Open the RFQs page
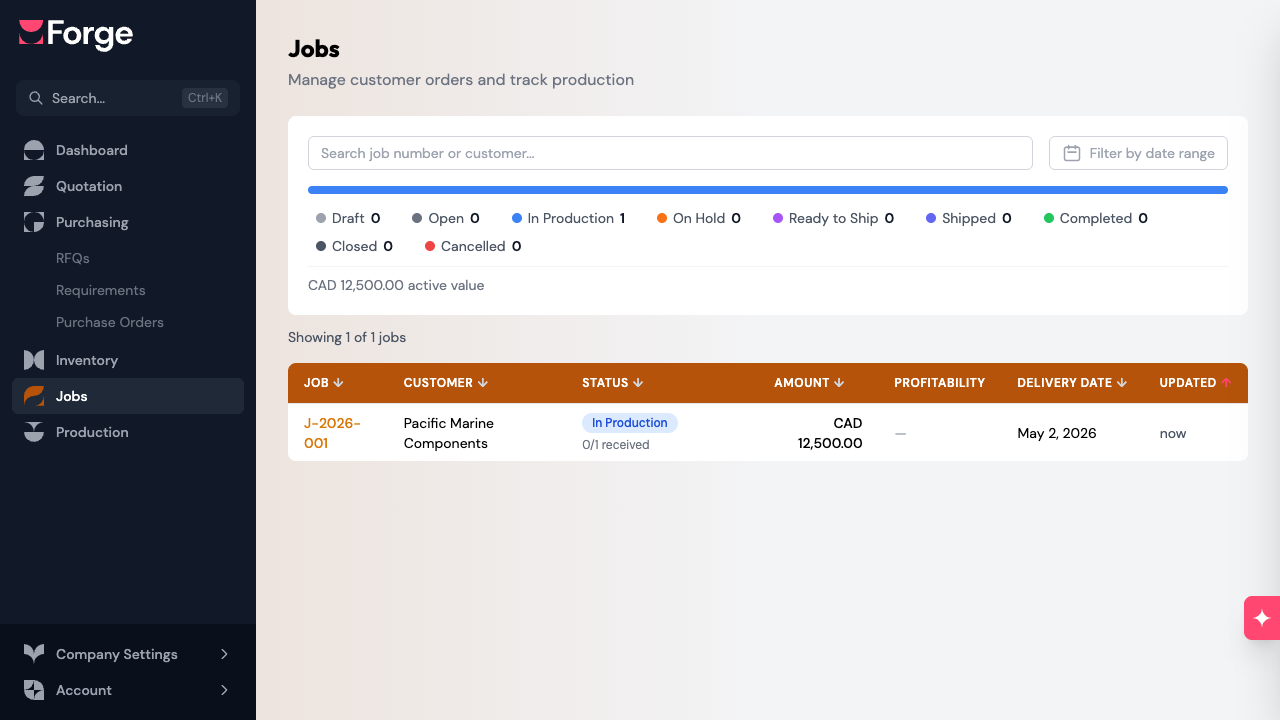This screenshot has width=1280, height=720. [x=72, y=258]
